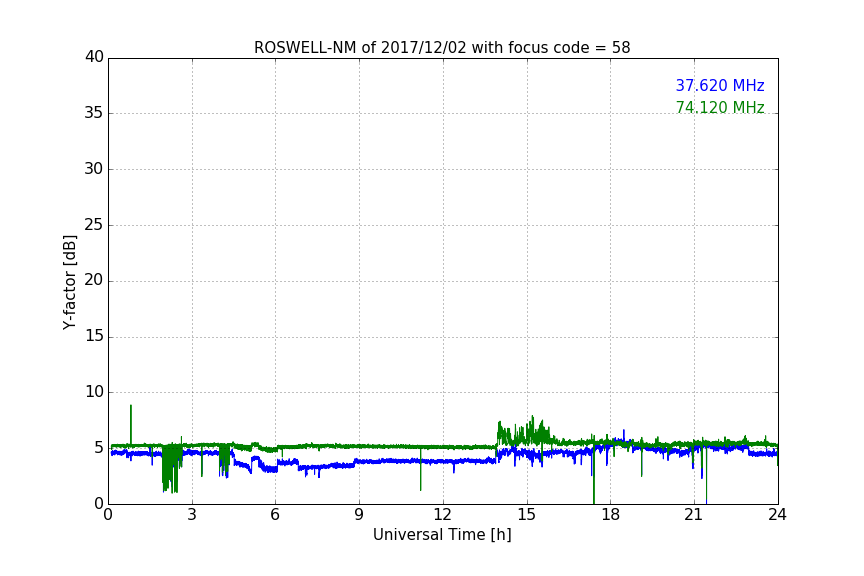Select the green 74.120 MHz legend label
Screen dimensions: 864x576
coord(720,107)
